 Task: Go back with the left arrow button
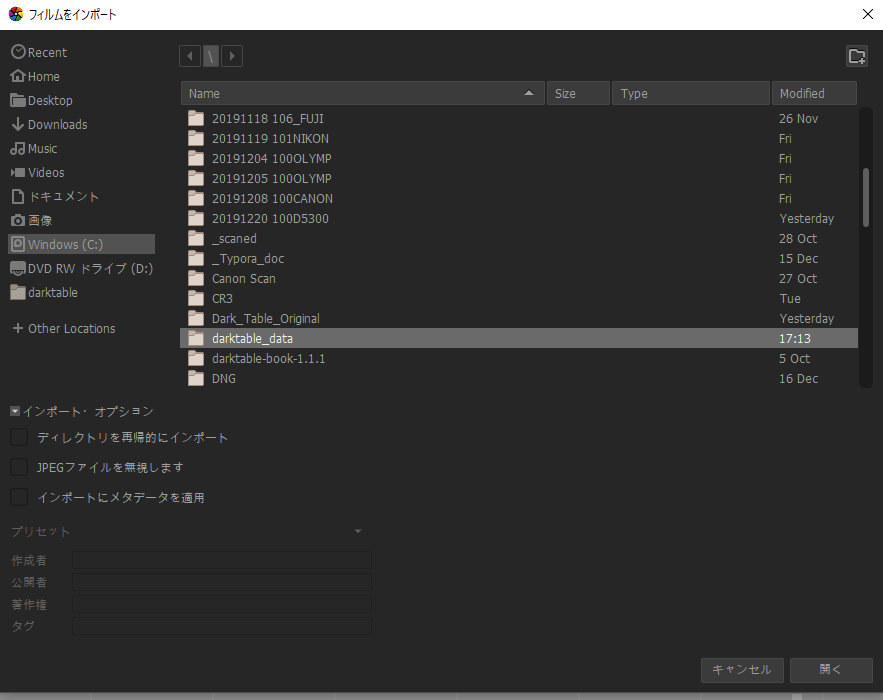coord(190,56)
